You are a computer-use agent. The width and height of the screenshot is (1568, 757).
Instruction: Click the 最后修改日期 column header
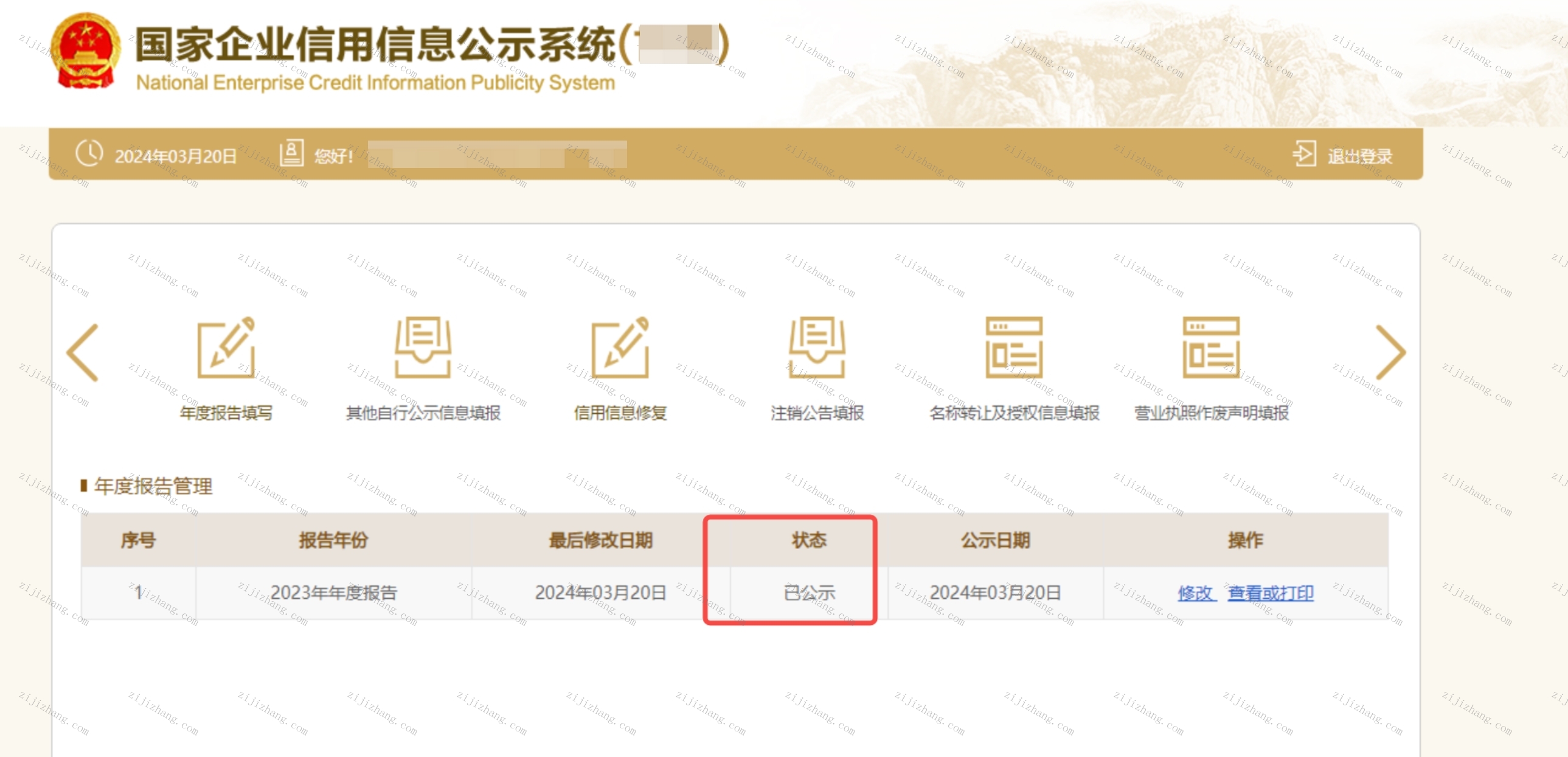(x=600, y=540)
